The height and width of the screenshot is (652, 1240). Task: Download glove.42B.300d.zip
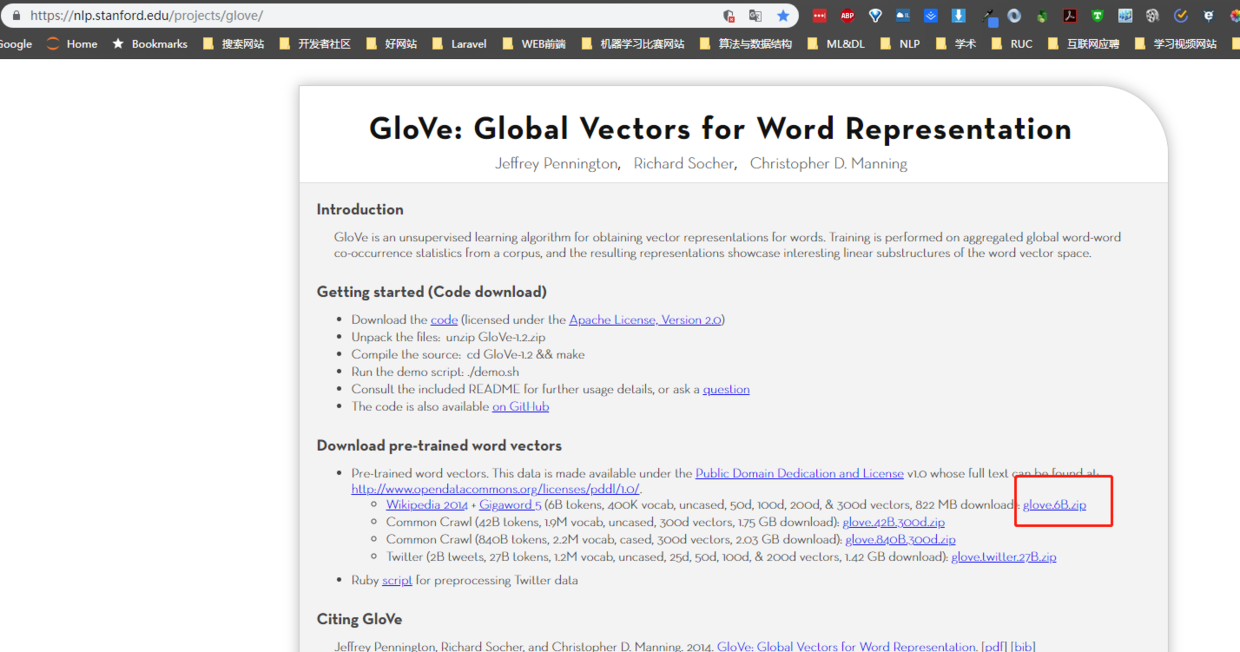coord(893,522)
